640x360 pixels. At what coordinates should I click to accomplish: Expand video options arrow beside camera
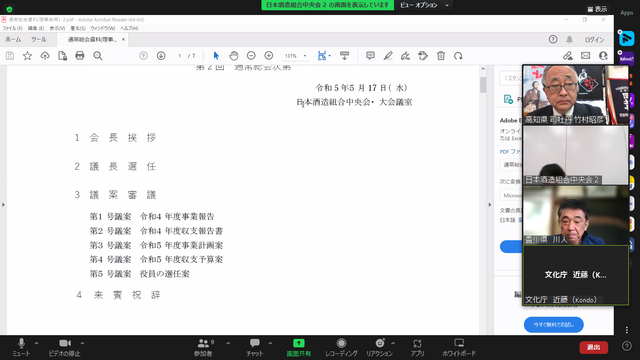pos(82,343)
